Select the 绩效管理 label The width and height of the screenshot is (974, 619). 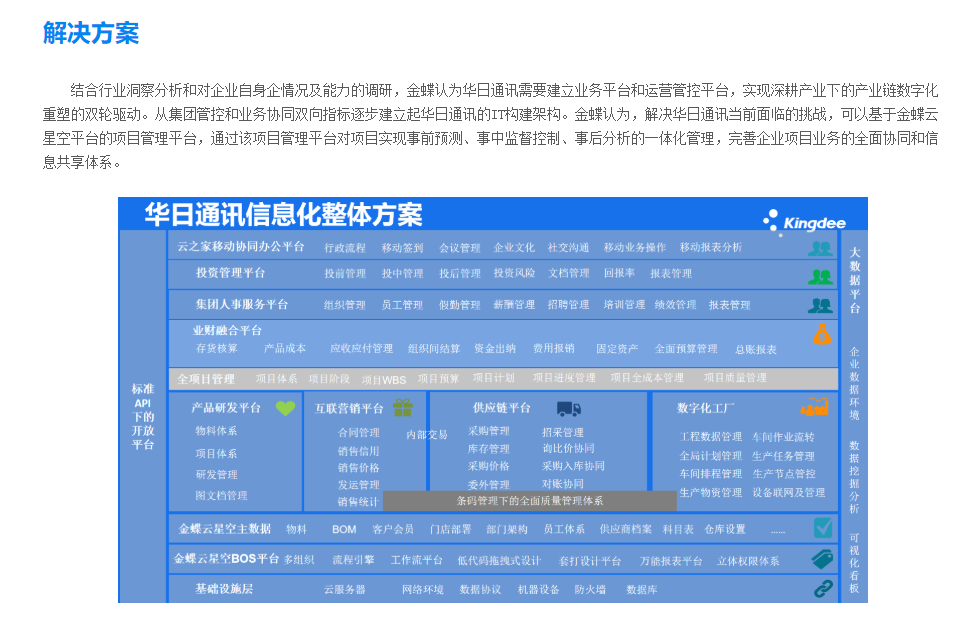click(x=675, y=304)
